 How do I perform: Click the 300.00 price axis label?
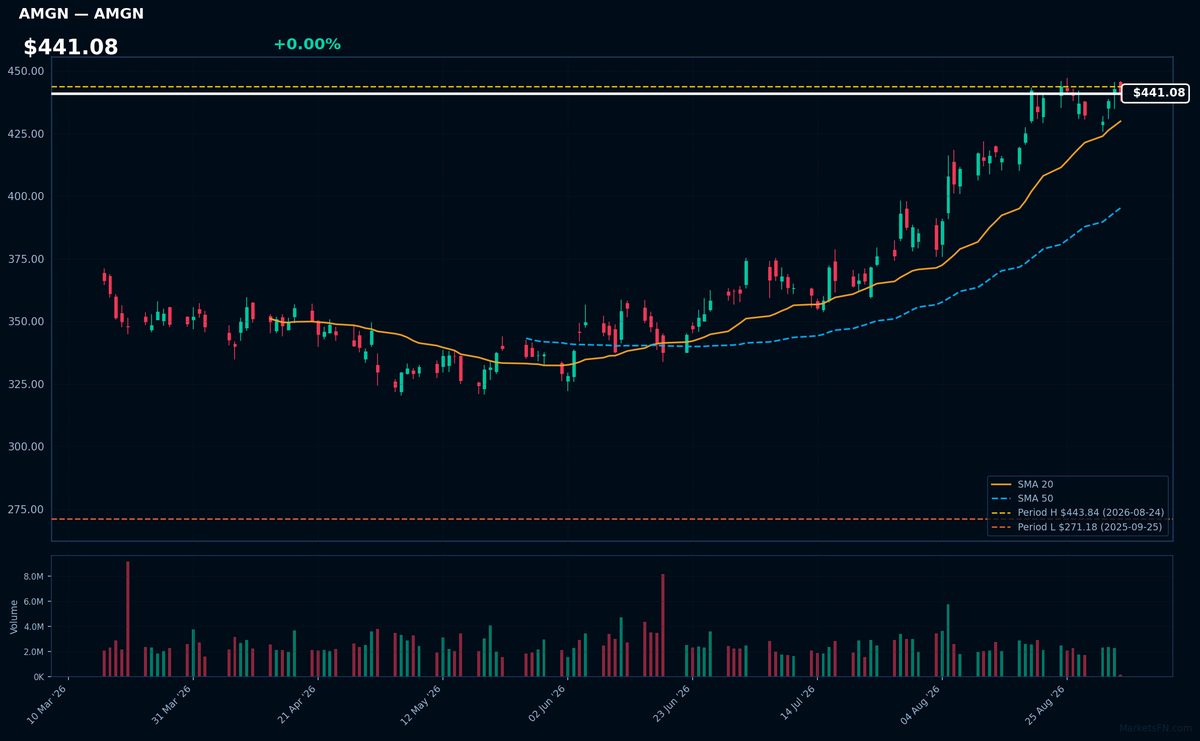pyautogui.click(x=25, y=447)
